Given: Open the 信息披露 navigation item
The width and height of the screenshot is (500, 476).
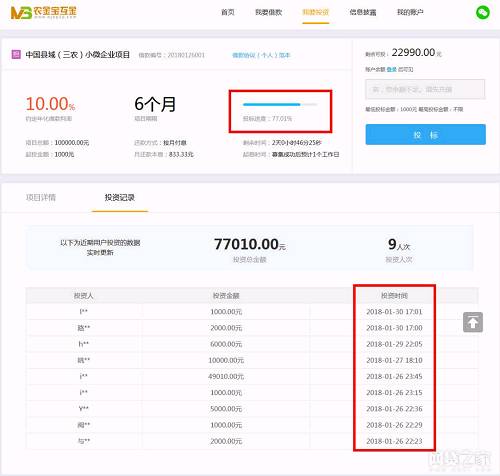Looking at the screenshot, I should 363,12.
